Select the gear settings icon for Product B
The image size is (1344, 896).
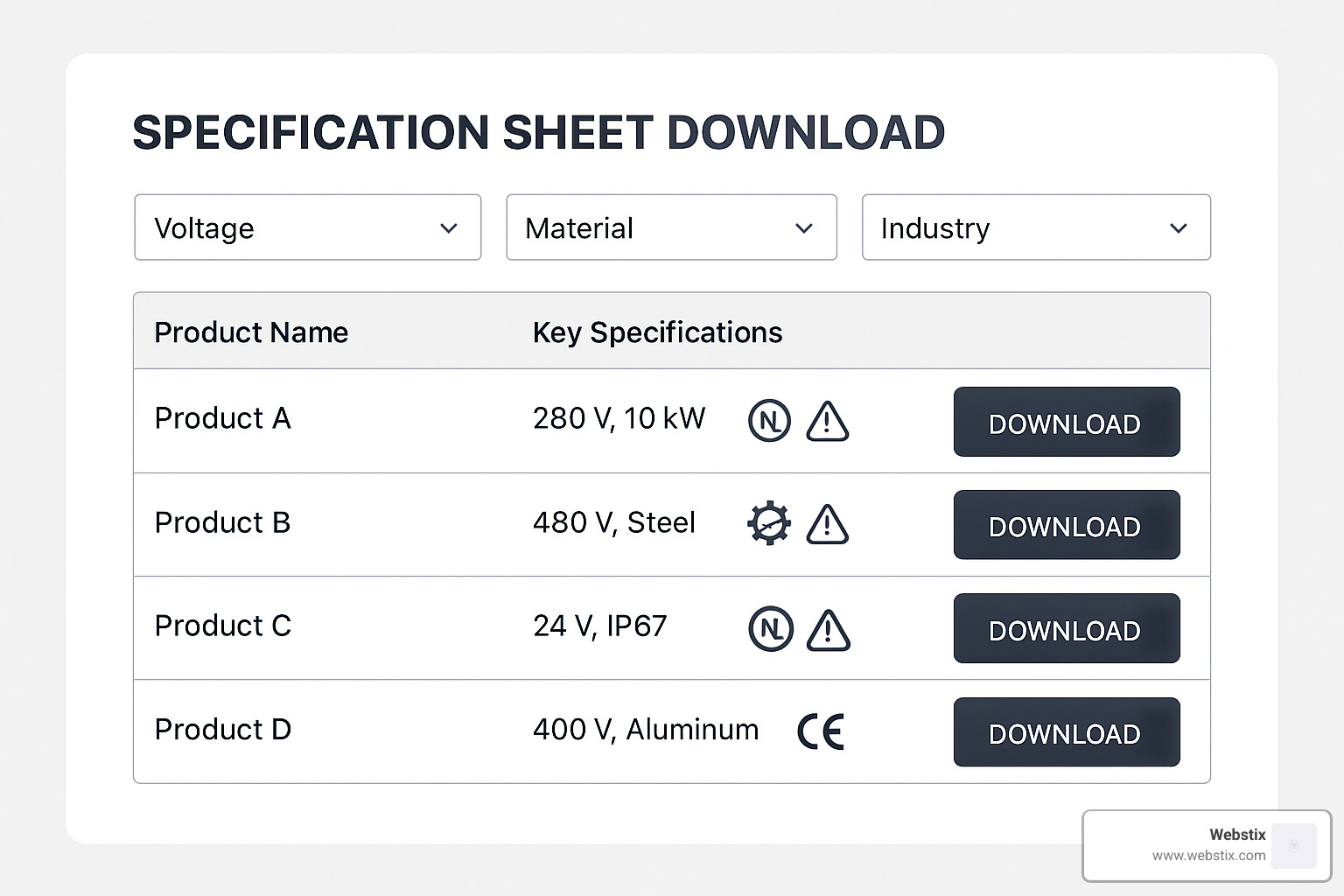click(x=768, y=524)
